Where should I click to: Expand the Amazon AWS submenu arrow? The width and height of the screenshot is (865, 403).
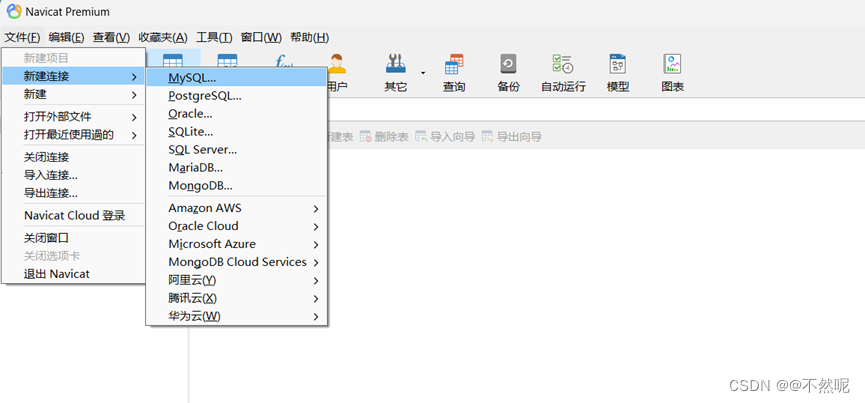click(316, 208)
